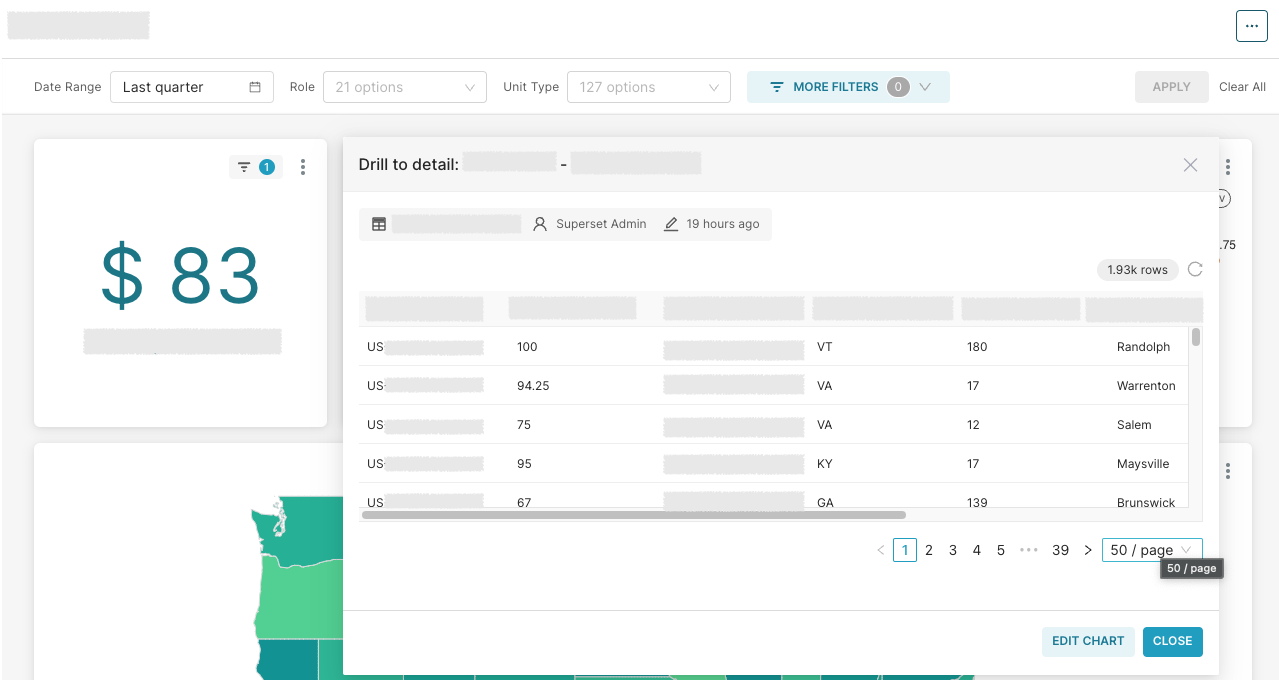Open the dashboard ellipsis menu at top right

1251,26
